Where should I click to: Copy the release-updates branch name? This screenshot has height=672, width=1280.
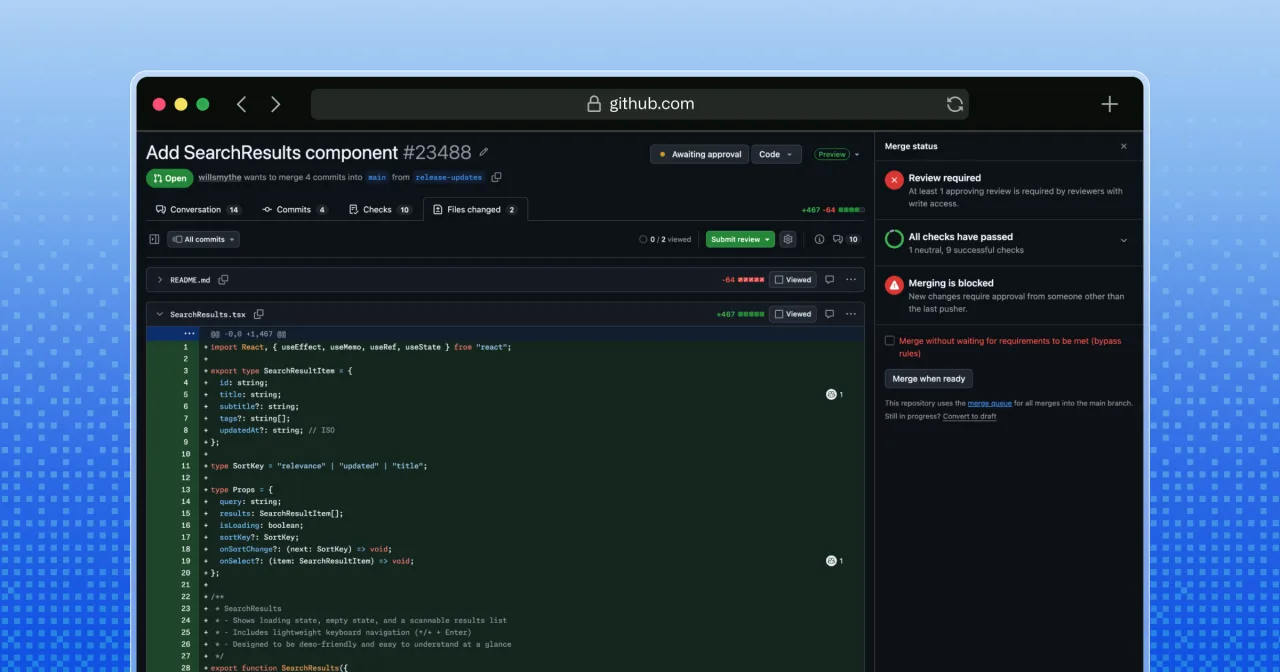(x=497, y=178)
